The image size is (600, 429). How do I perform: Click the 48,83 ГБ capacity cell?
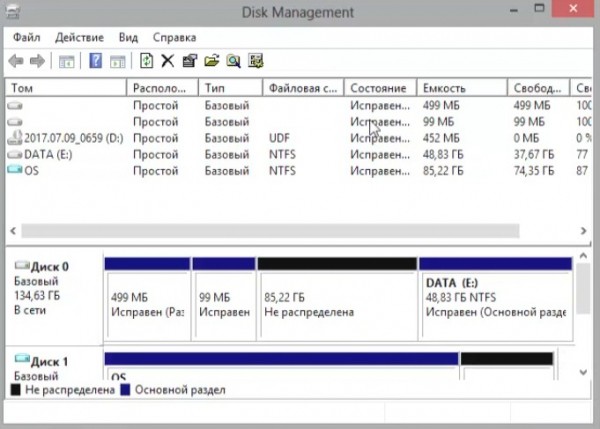click(x=443, y=155)
